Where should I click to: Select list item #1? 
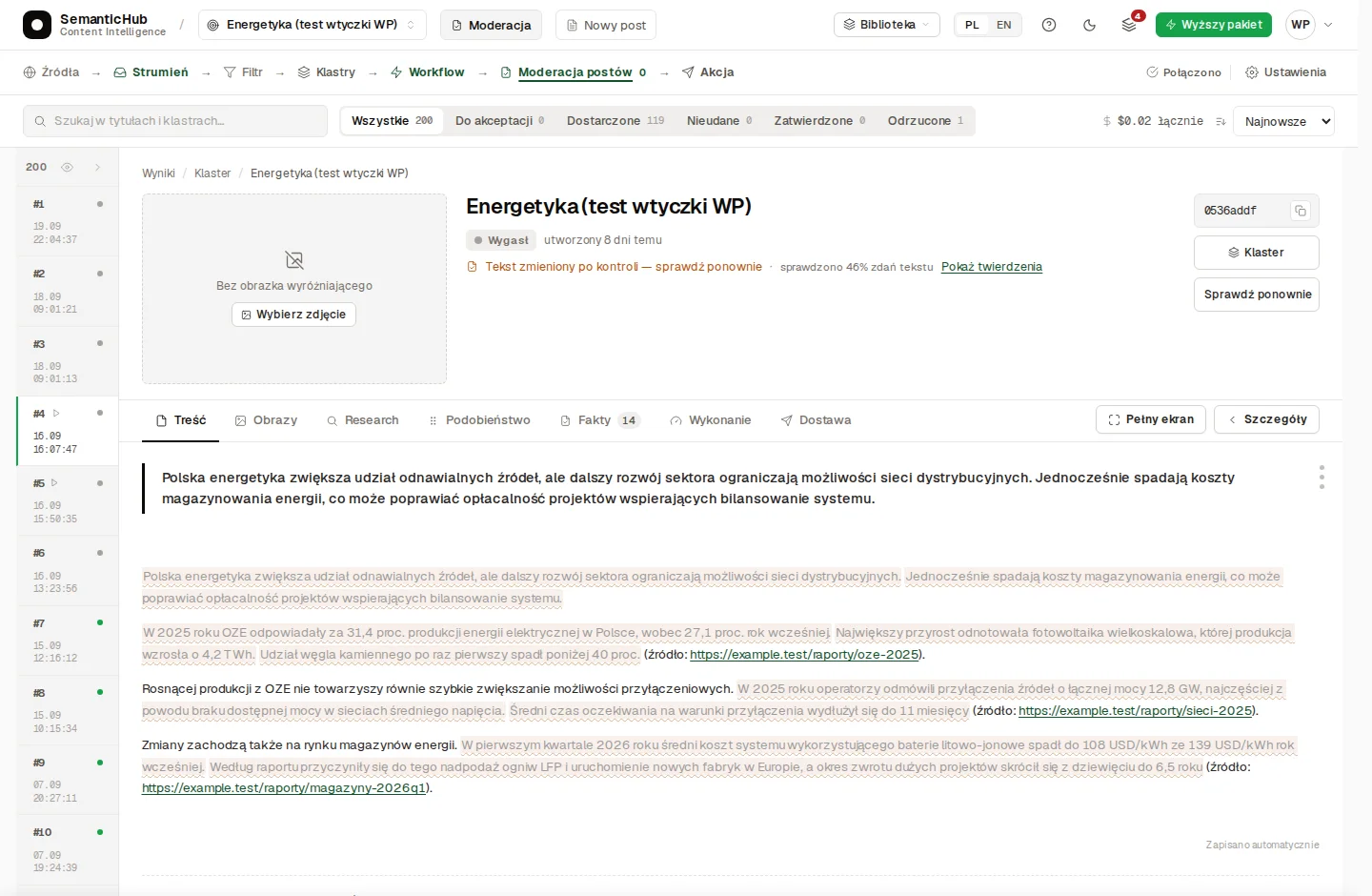click(68, 221)
